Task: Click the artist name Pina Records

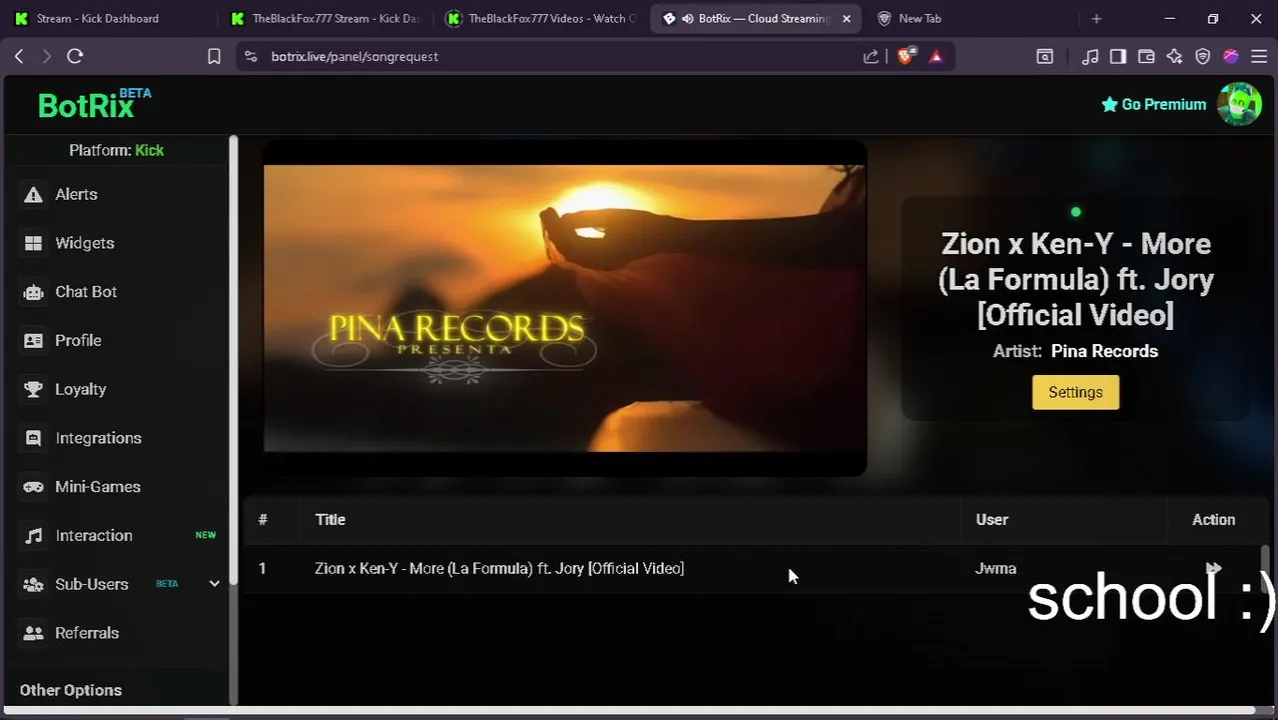Action: tap(1104, 351)
